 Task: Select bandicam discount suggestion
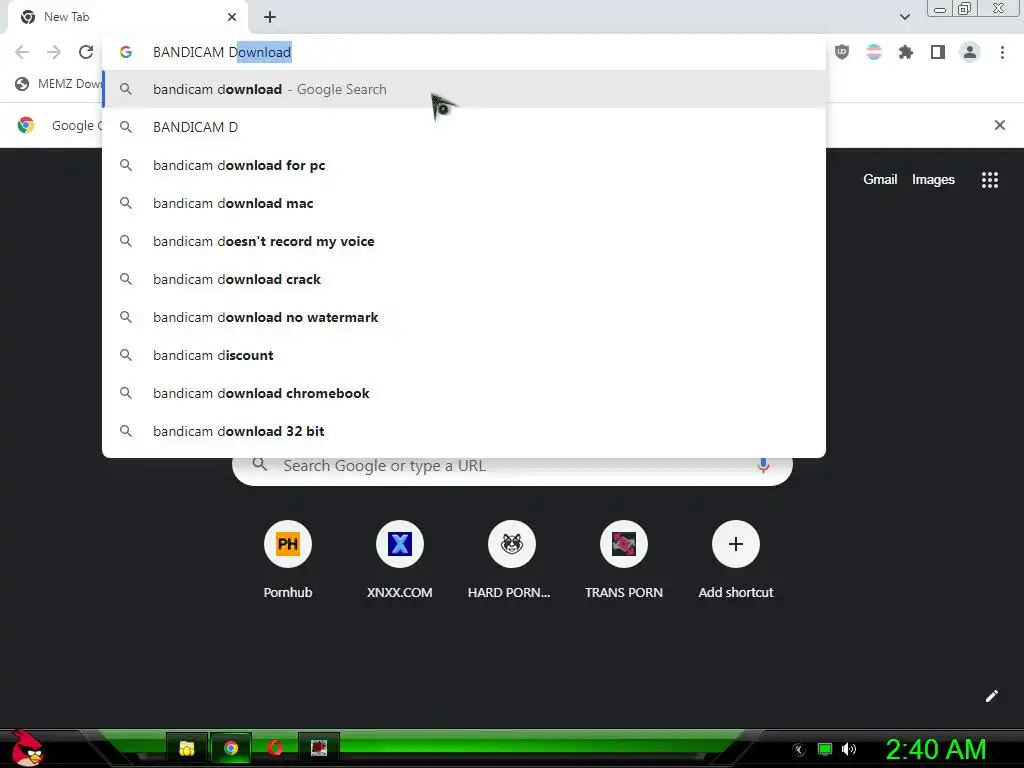[464, 355]
